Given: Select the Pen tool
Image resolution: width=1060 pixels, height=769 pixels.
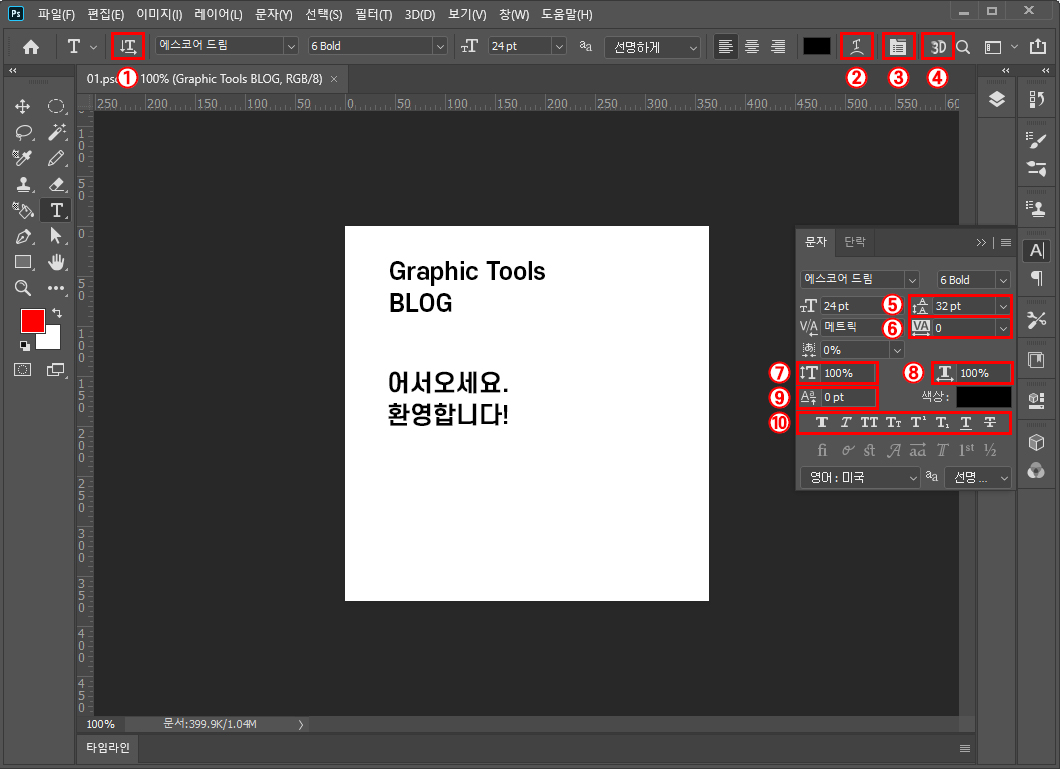Looking at the screenshot, I should [23, 236].
